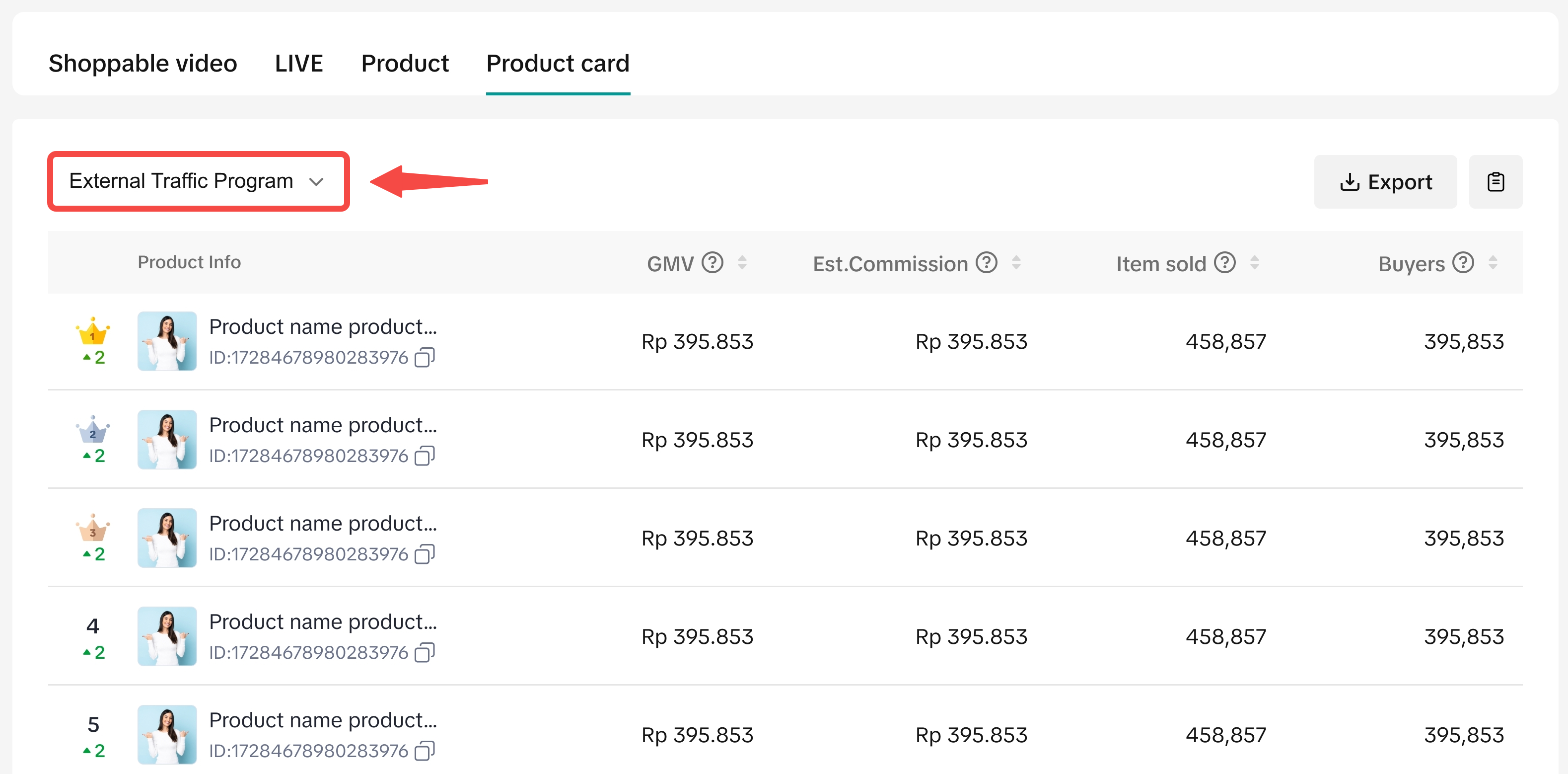Open the Product tab
The width and height of the screenshot is (1568, 774).
click(405, 63)
